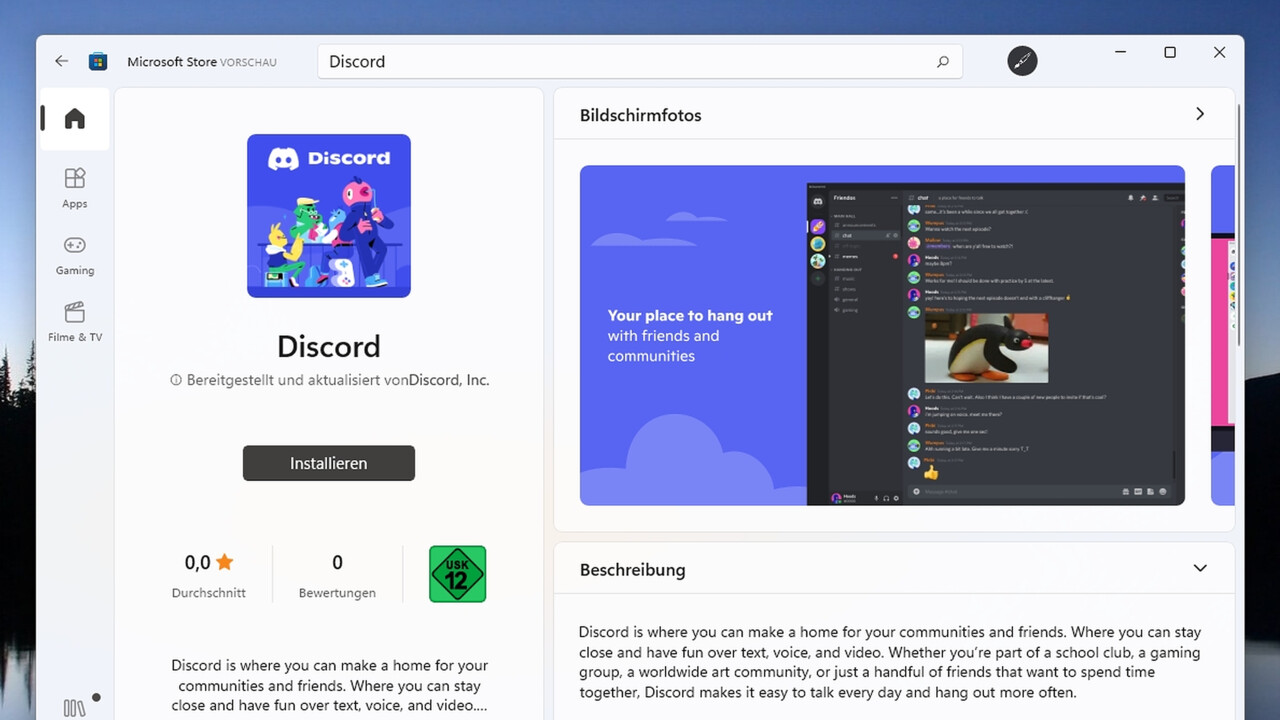Click the publisher name Discord, Inc.
This screenshot has height=720, width=1280.
pyautogui.click(x=449, y=380)
